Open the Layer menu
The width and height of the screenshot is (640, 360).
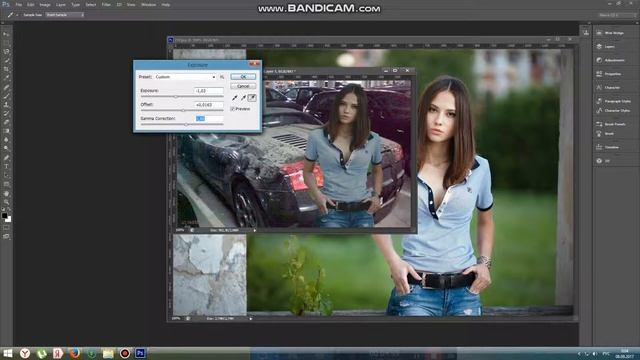click(61, 5)
